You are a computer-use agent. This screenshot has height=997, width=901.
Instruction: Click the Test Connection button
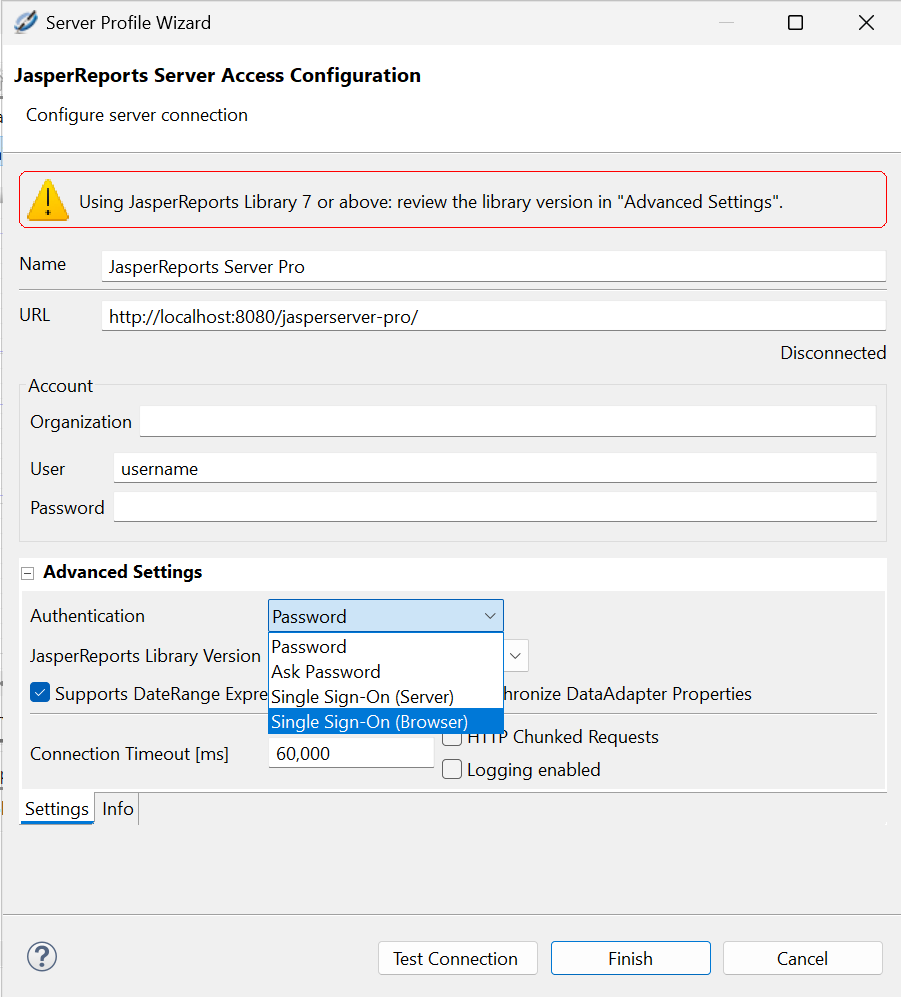(x=458, y=958)
